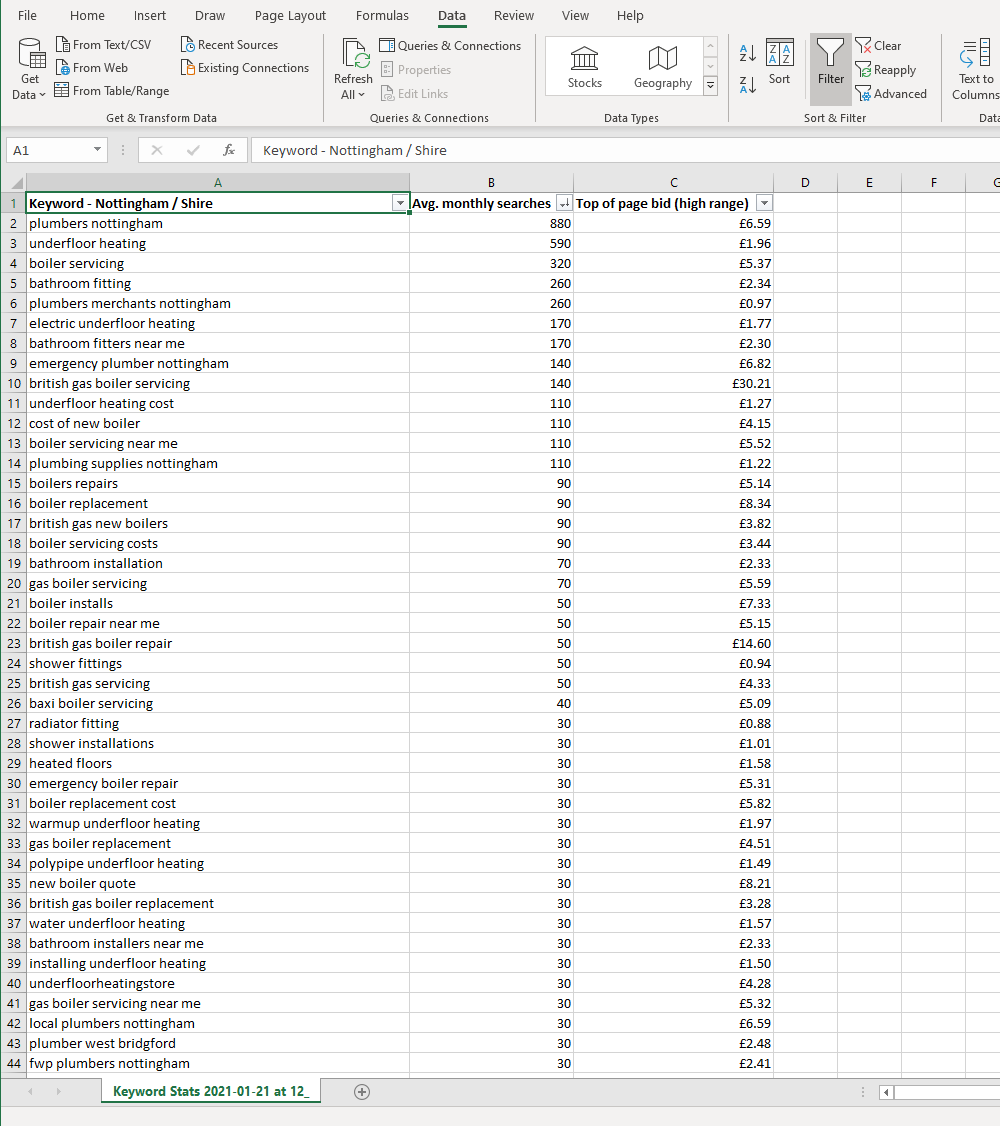The image size is (1000, 1126).
Task: Select cell 'plumber west bridgford'
Action: pos(218,1043)
